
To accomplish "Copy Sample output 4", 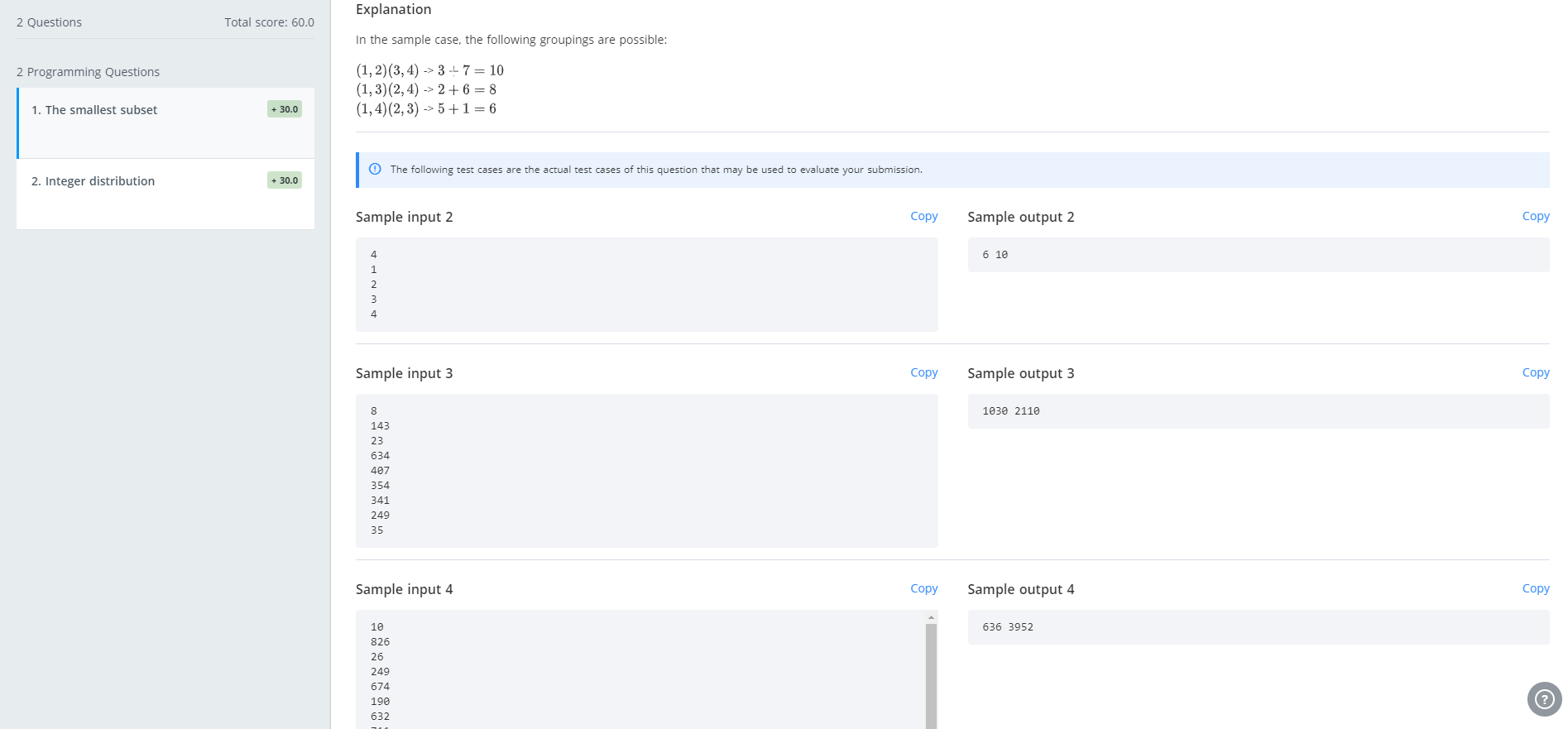I will (1536, 588).
